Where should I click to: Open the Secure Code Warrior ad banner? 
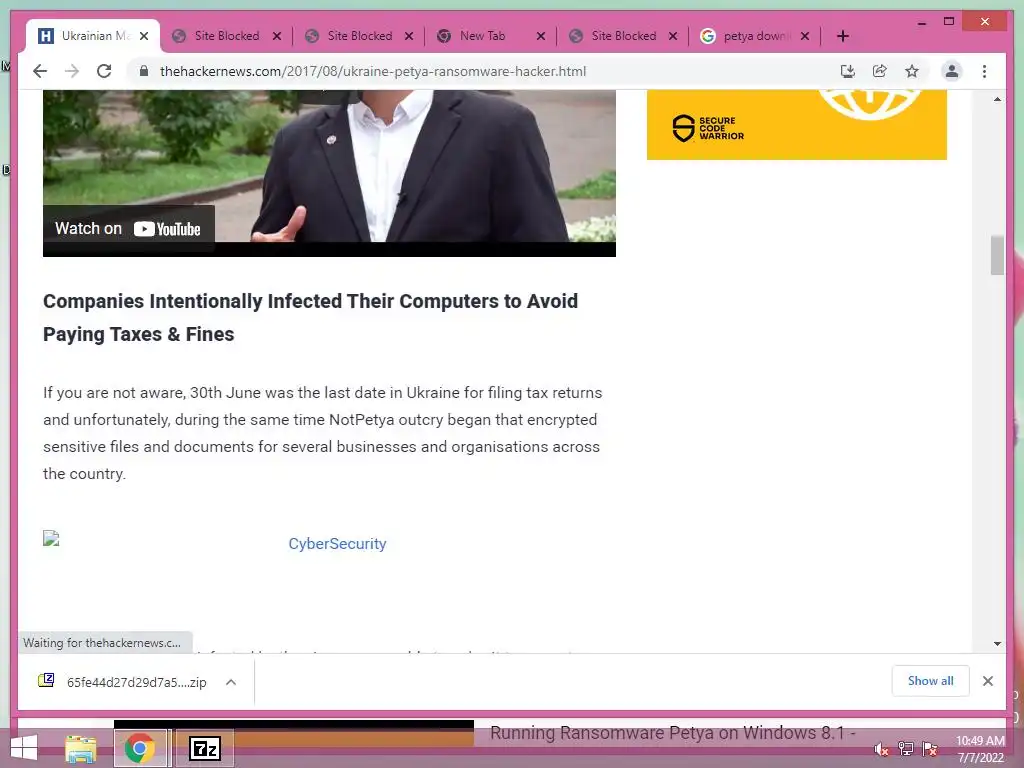pyautogui.click(x=797, y=125)
